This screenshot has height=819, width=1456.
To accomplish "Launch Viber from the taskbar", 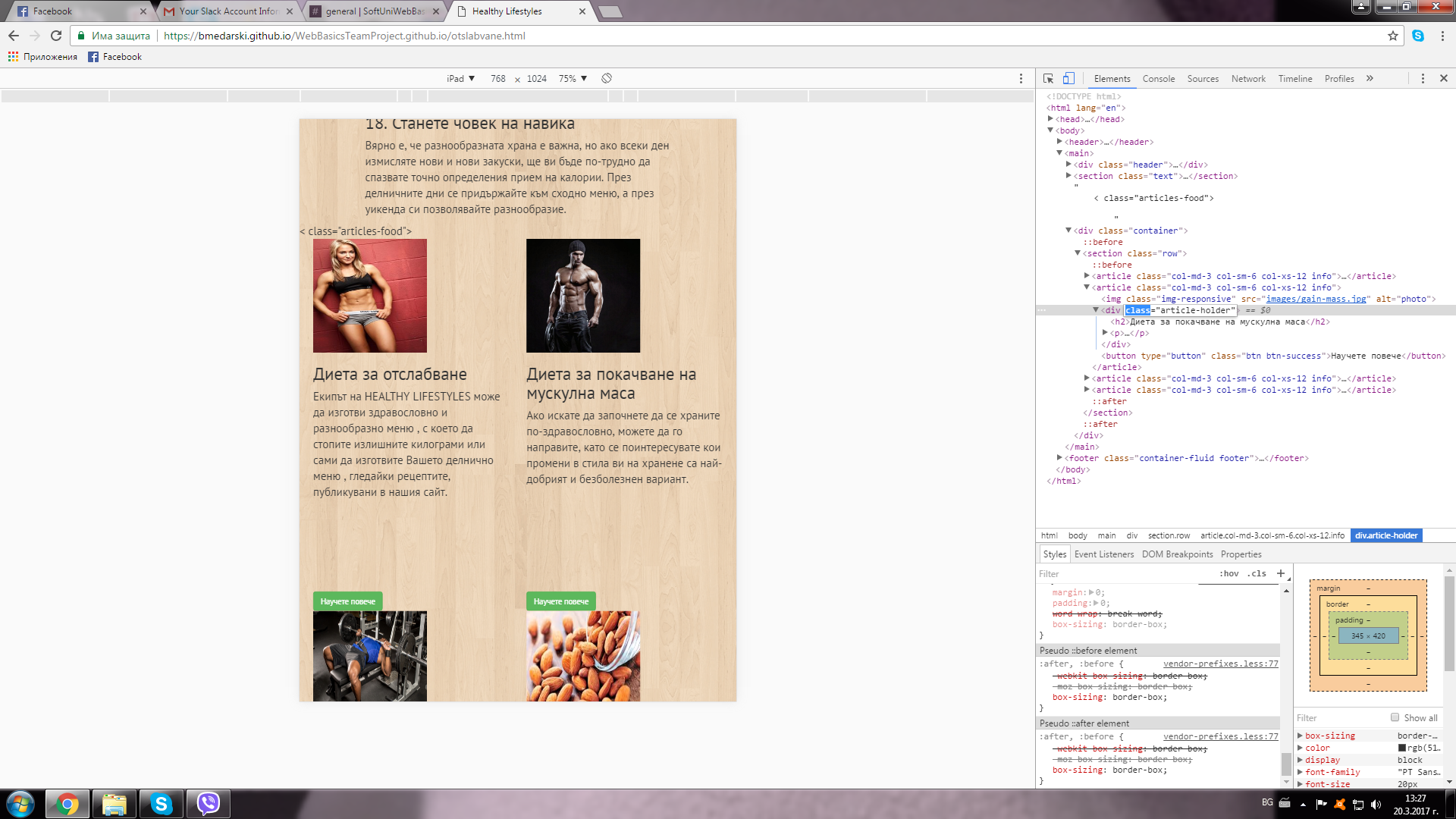I will [208, 803].
